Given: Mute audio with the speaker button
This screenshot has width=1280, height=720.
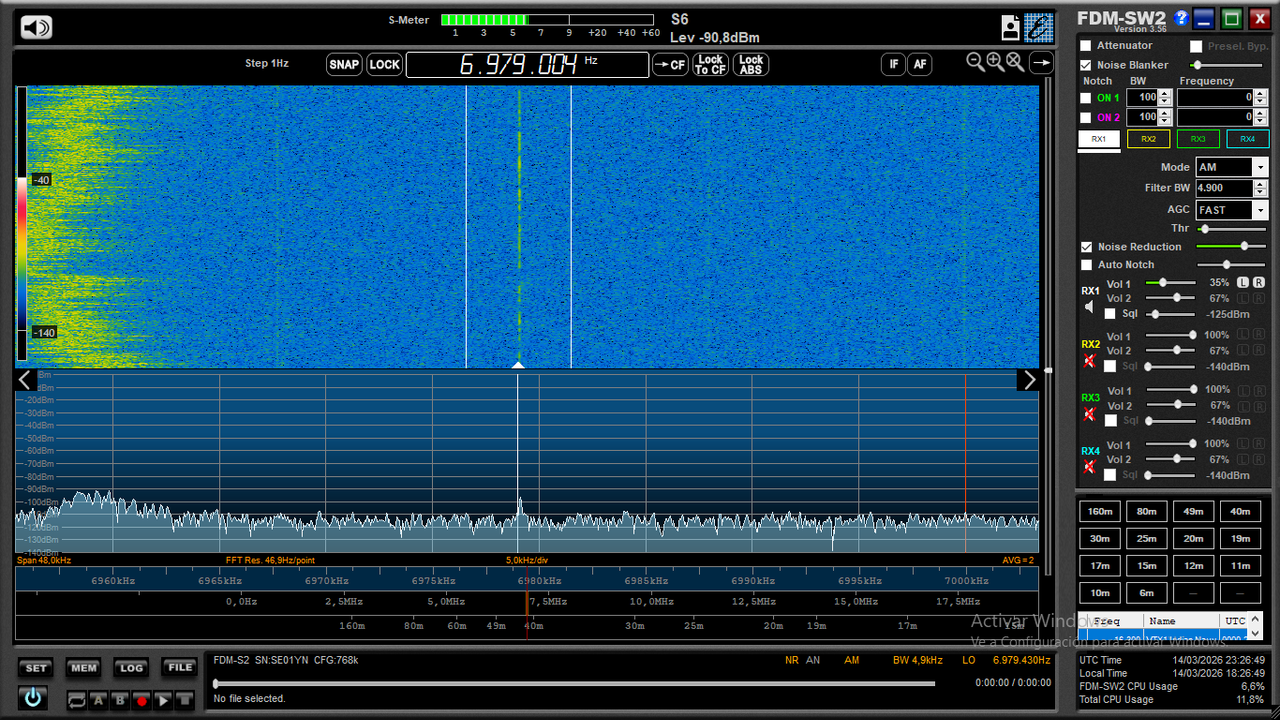Looking at the screenshot, I should point(36,27).
